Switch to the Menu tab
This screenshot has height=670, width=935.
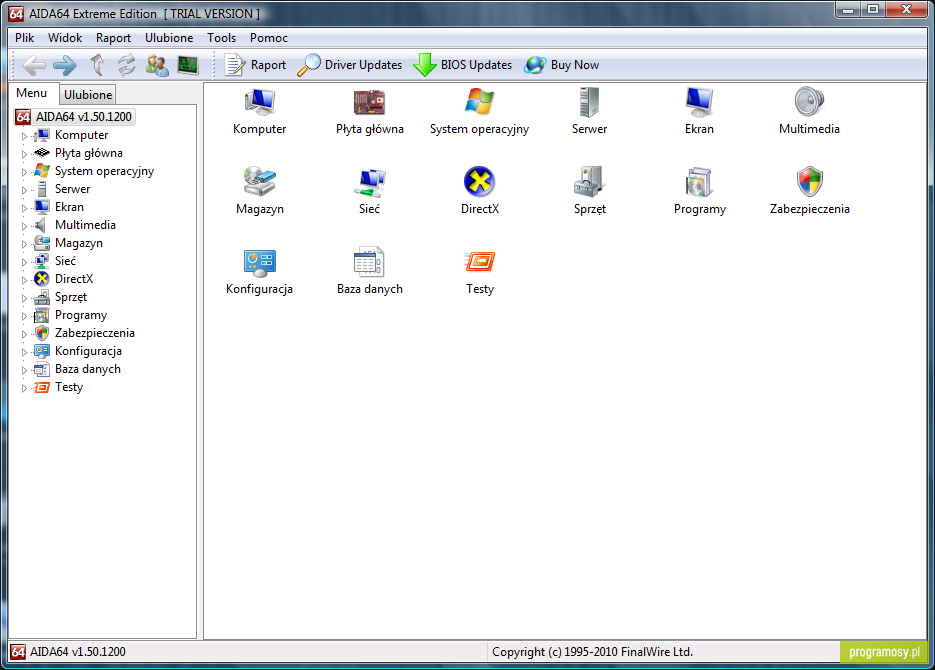pyautogui.click(x=32, y=93)
